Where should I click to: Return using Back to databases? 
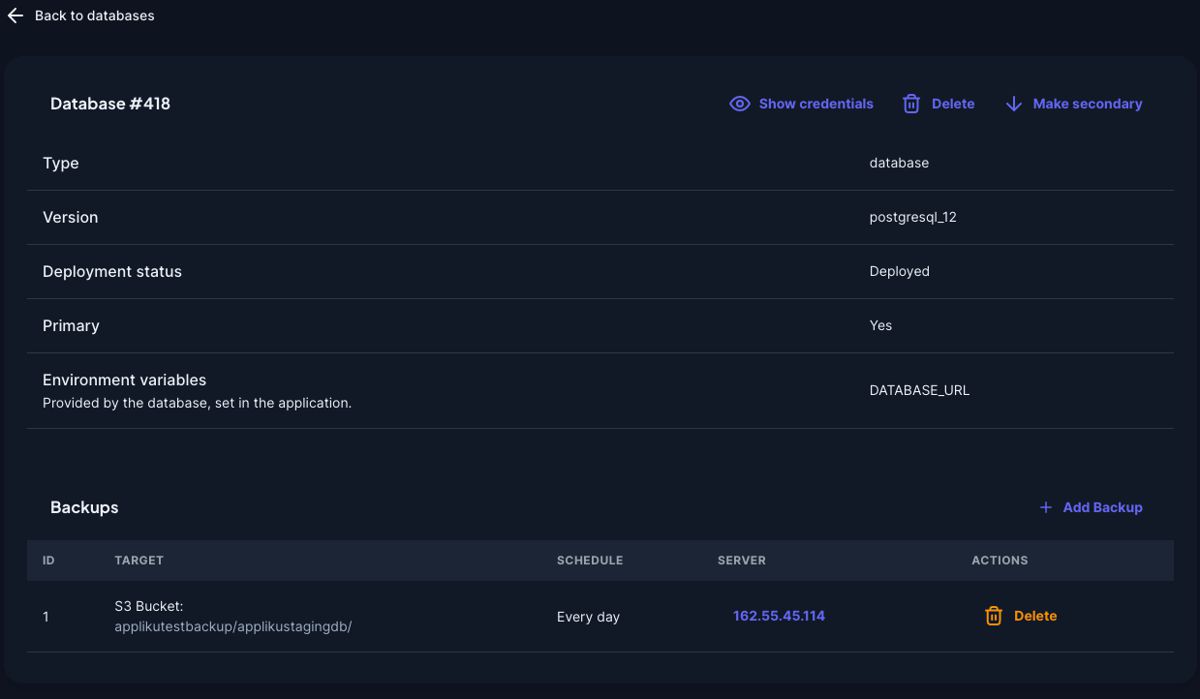[95, 15]
